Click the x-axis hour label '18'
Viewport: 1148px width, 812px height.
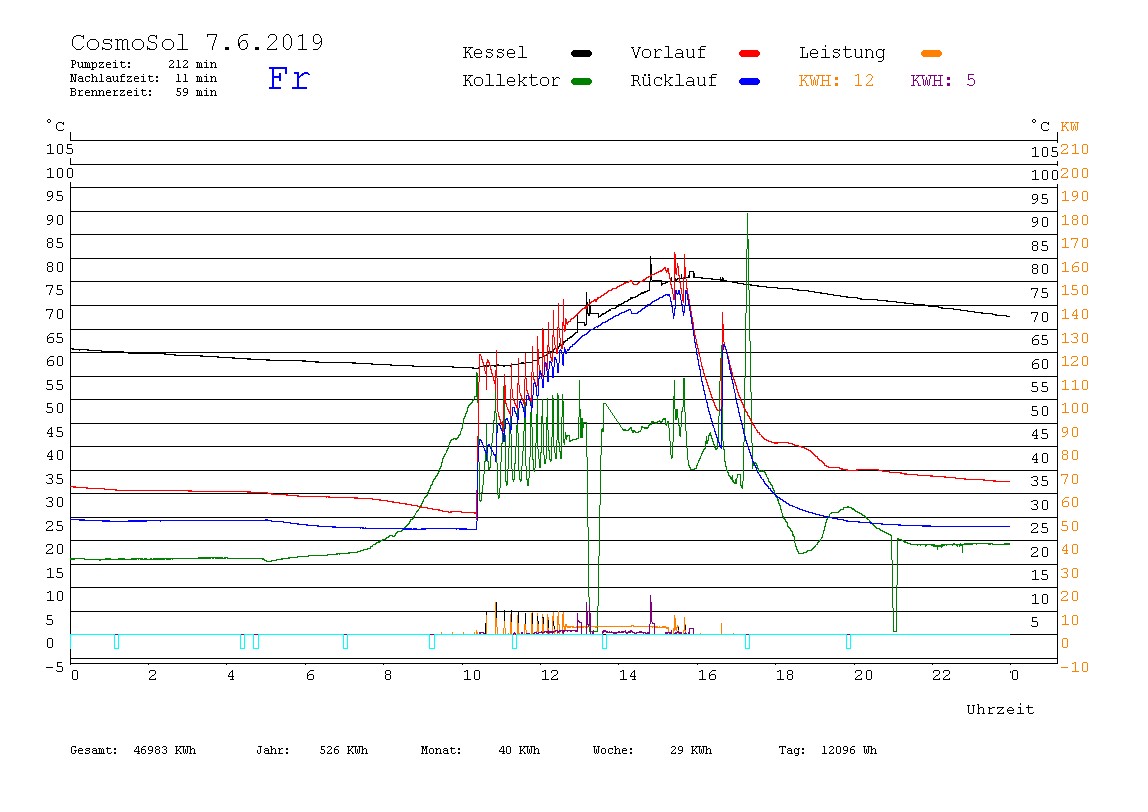click(x=785, y=675)
